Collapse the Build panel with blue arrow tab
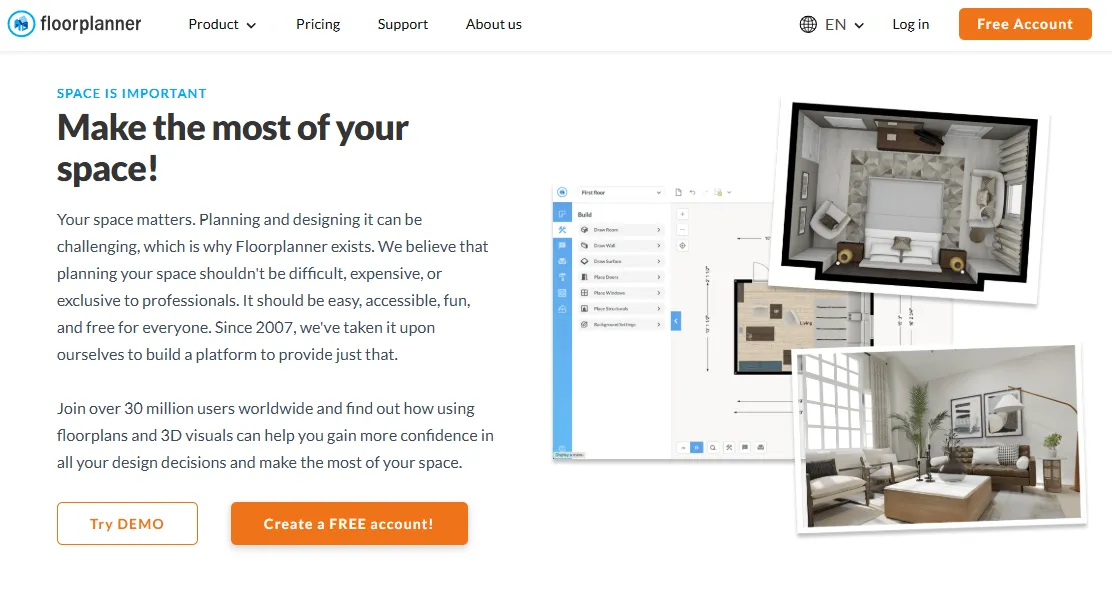Viewport: 1112px width, 599px height. pyautogui.click(x=676, y=321)
